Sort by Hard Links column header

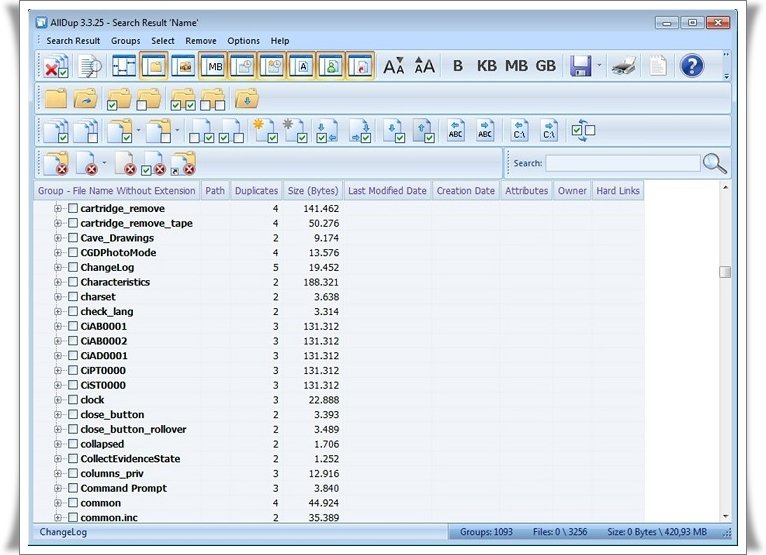point(618,191)
